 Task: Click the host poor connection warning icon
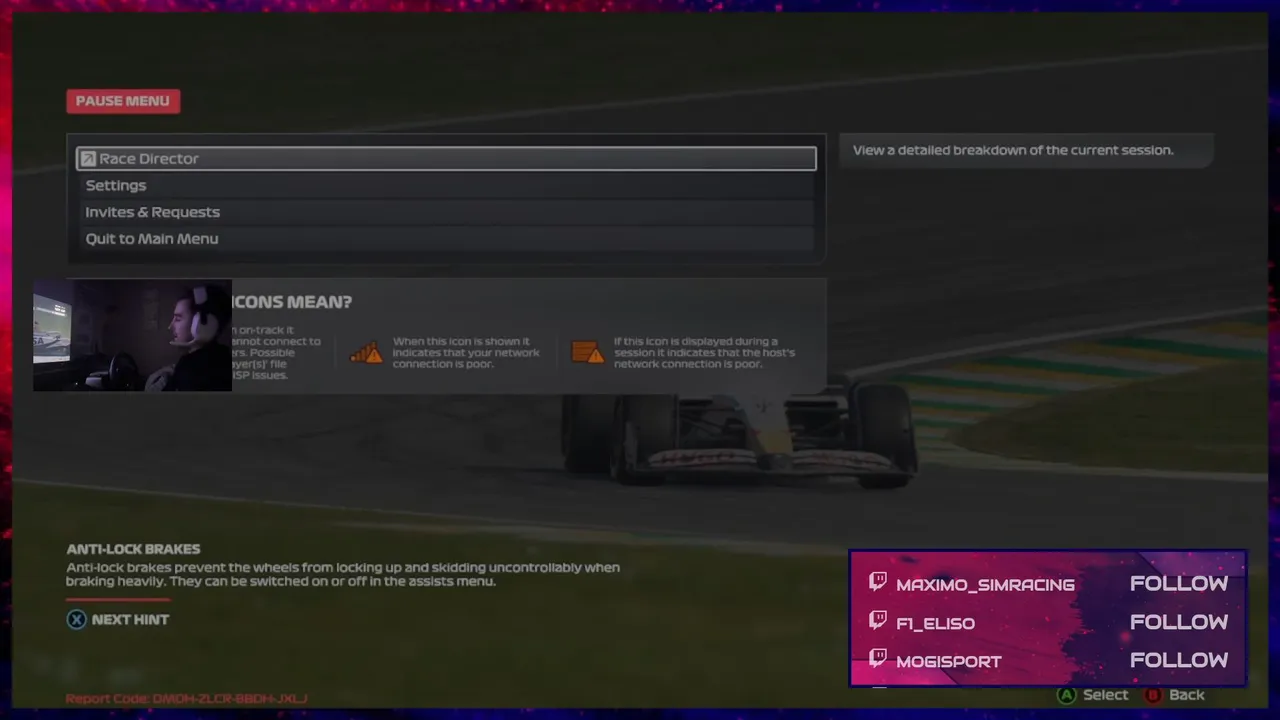(587, 353)
